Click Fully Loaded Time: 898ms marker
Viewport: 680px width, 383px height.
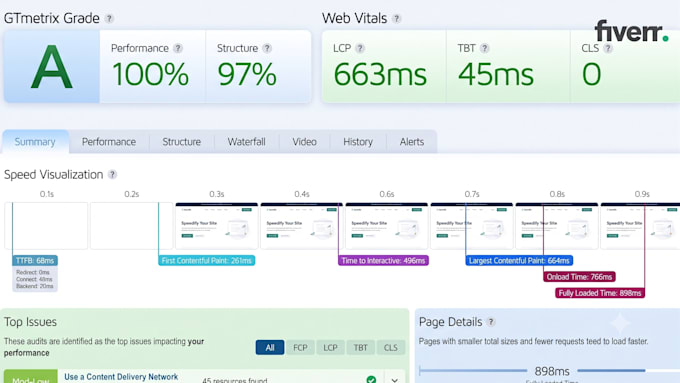(x=600, y=293)
